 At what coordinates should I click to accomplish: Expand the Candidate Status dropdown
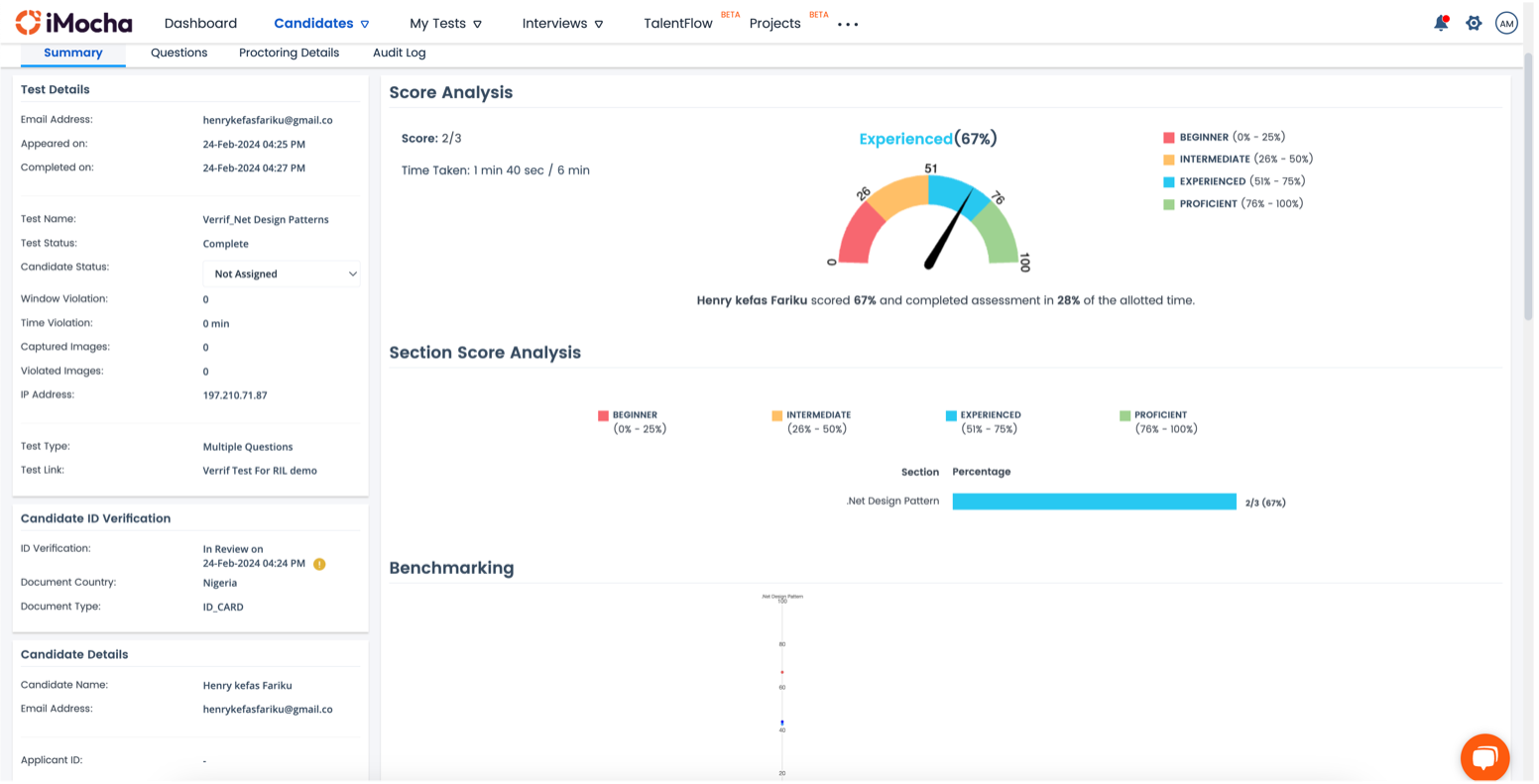[x=282, y=274]
